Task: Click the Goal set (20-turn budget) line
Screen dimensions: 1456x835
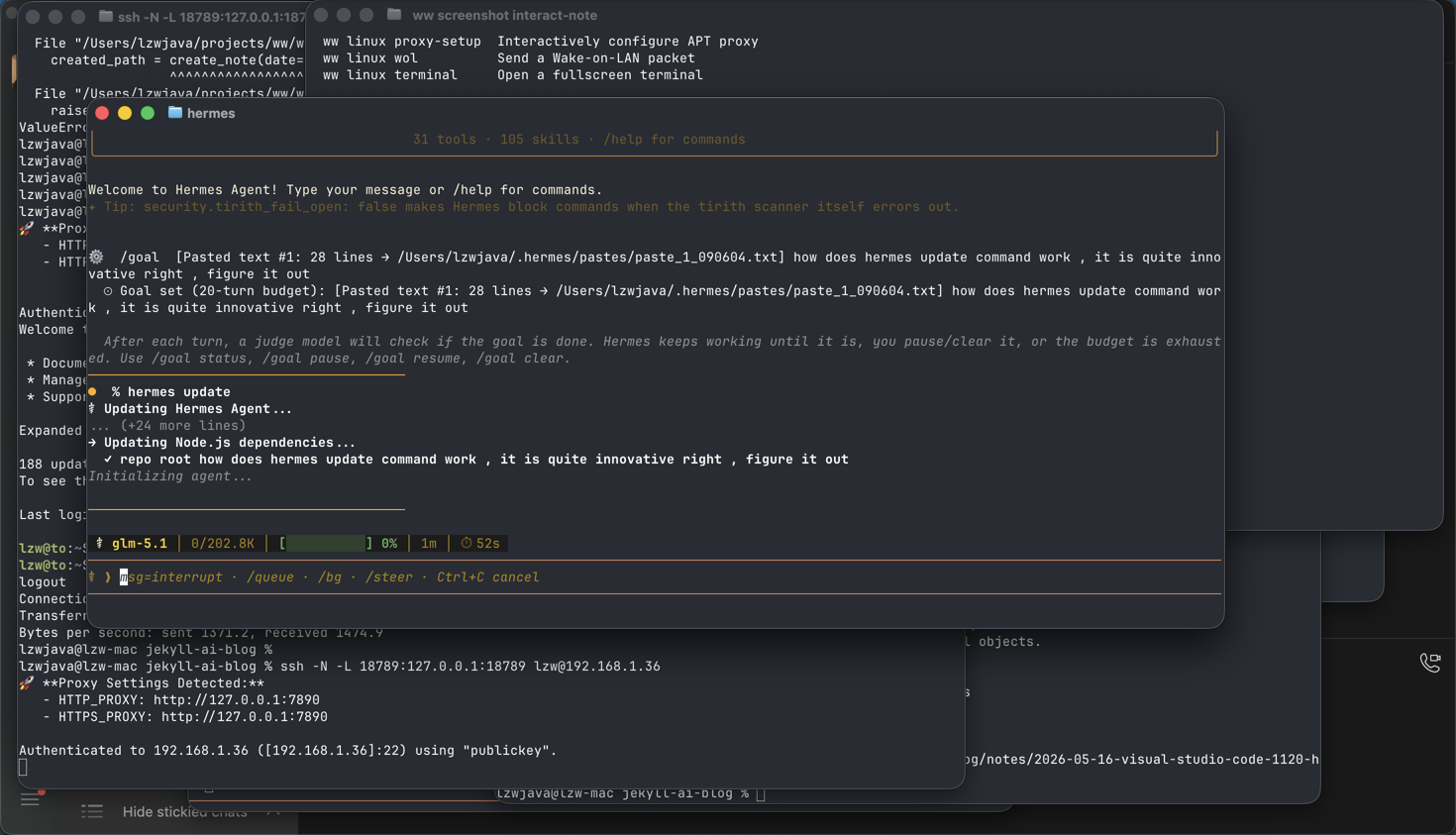Action: (654, 299)
